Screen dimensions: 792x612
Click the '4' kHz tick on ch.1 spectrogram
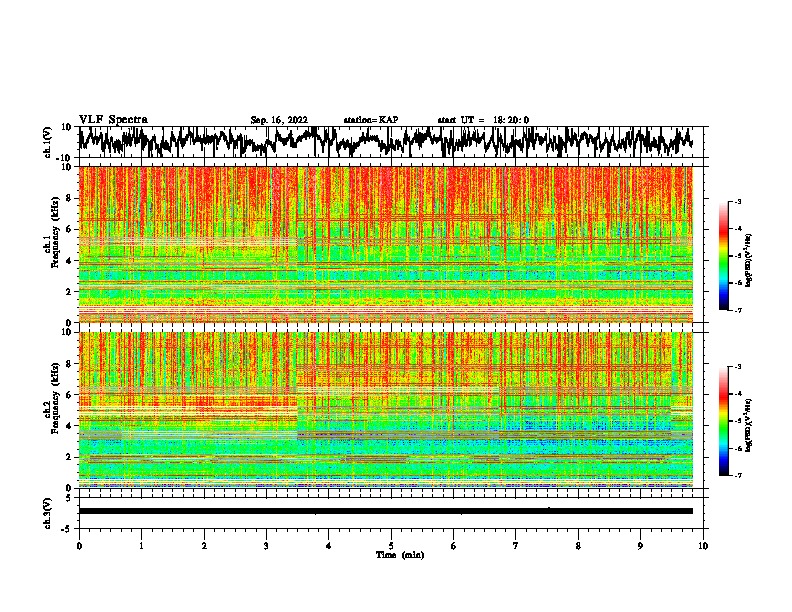(x=69, y=261)
